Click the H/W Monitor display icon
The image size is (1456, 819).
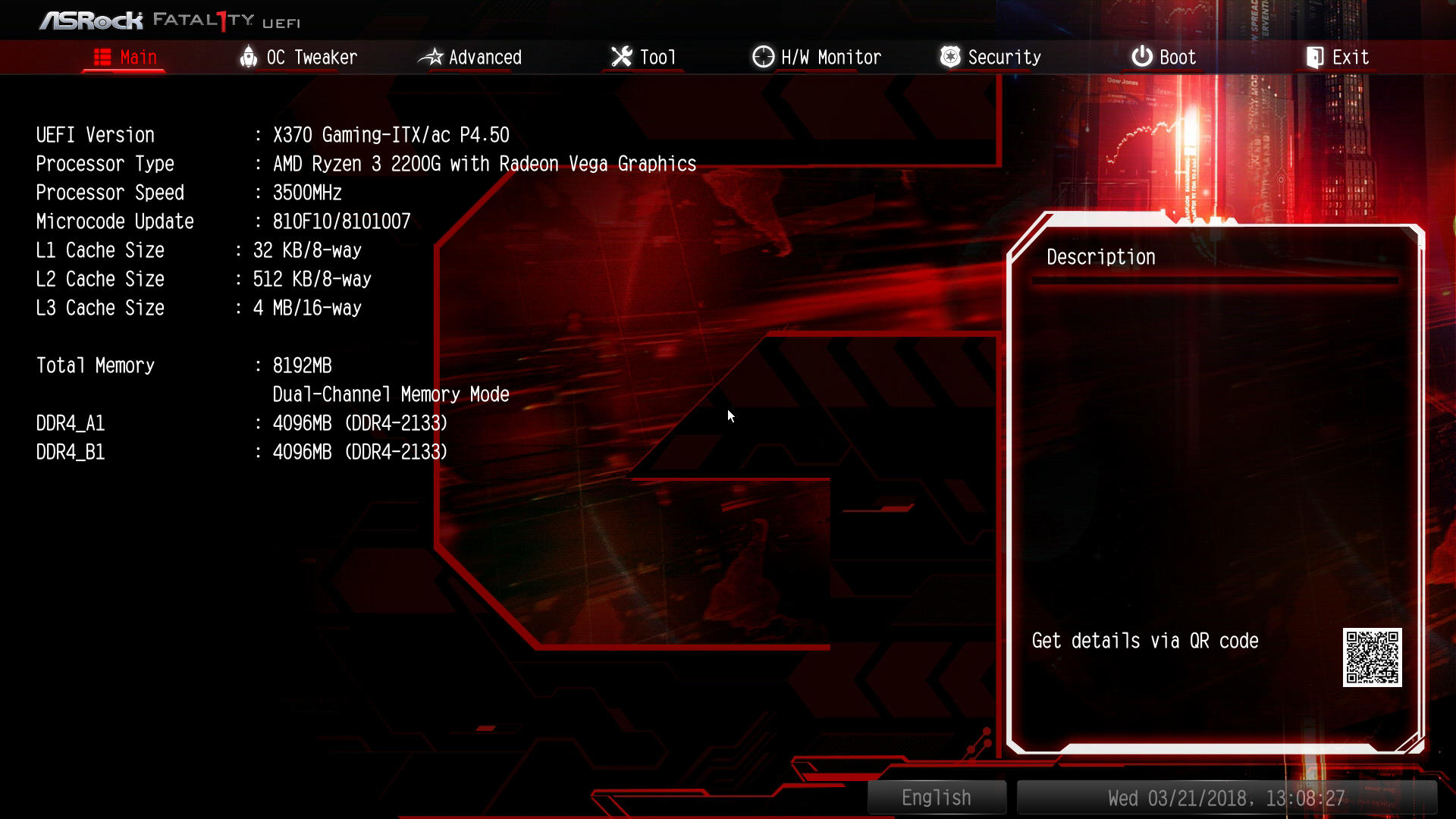762,57
